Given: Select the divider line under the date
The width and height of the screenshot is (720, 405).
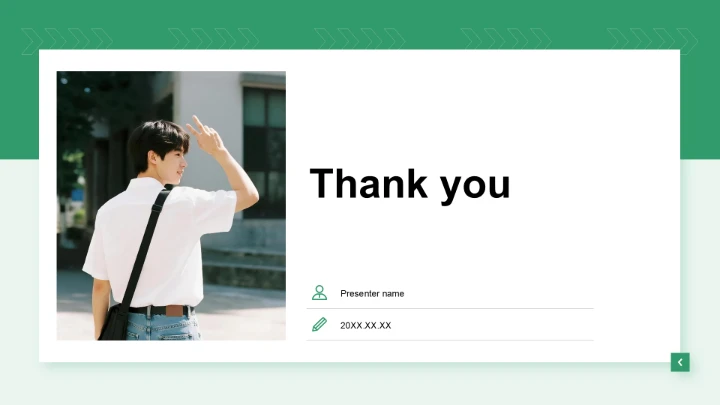Looking at the screenshot, I should point(450,340).
